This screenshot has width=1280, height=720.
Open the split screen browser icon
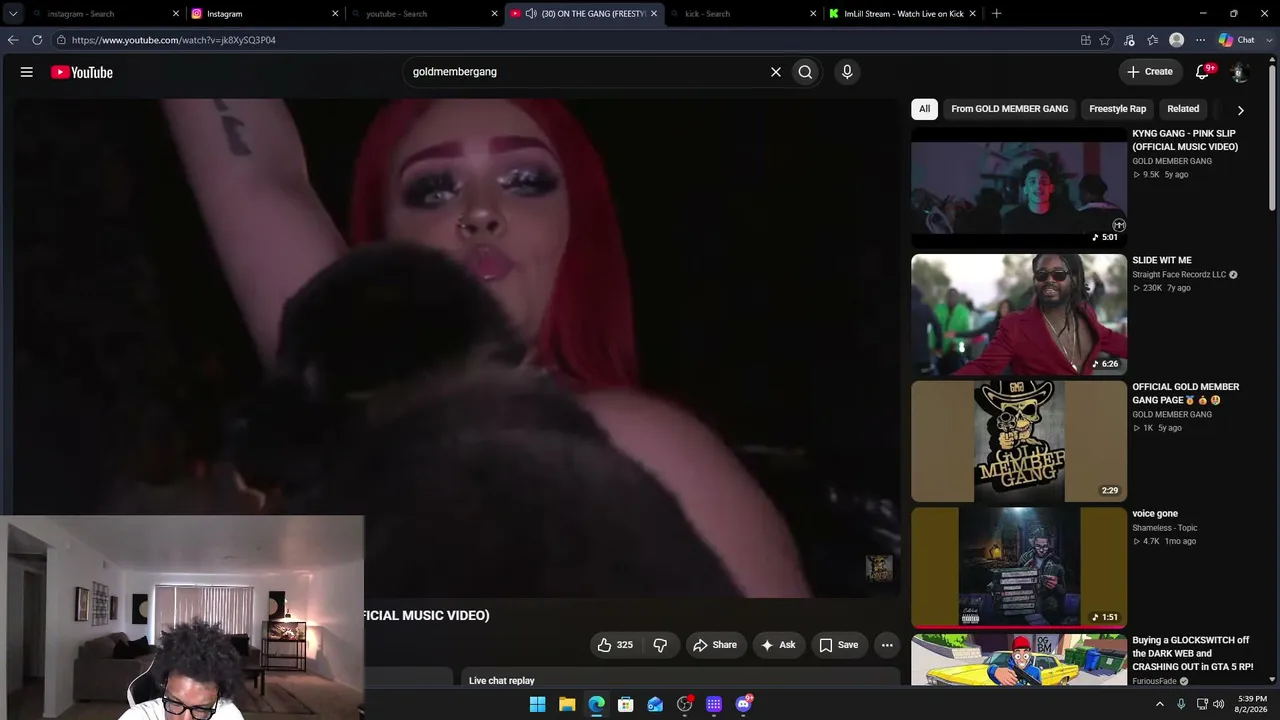(x=1085, y=40)
